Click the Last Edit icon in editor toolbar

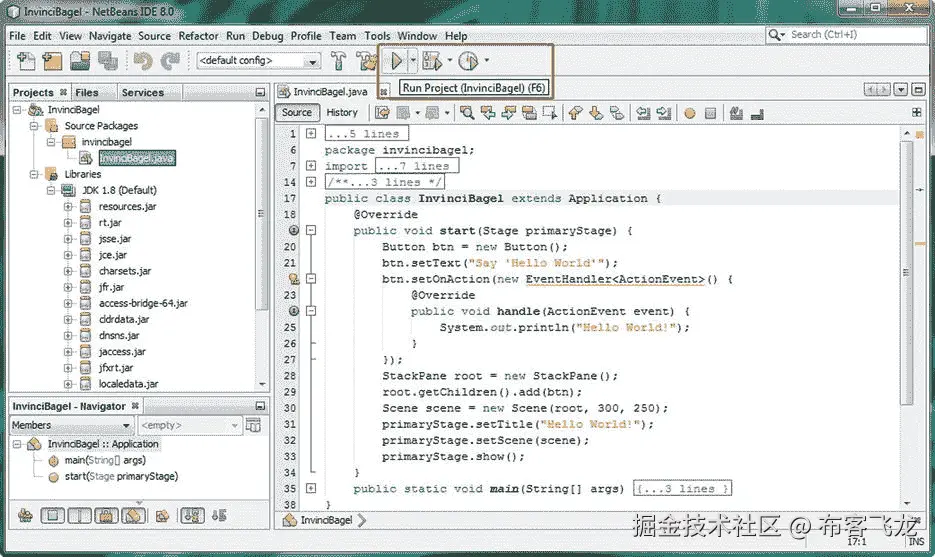click(x=382, y=113)
